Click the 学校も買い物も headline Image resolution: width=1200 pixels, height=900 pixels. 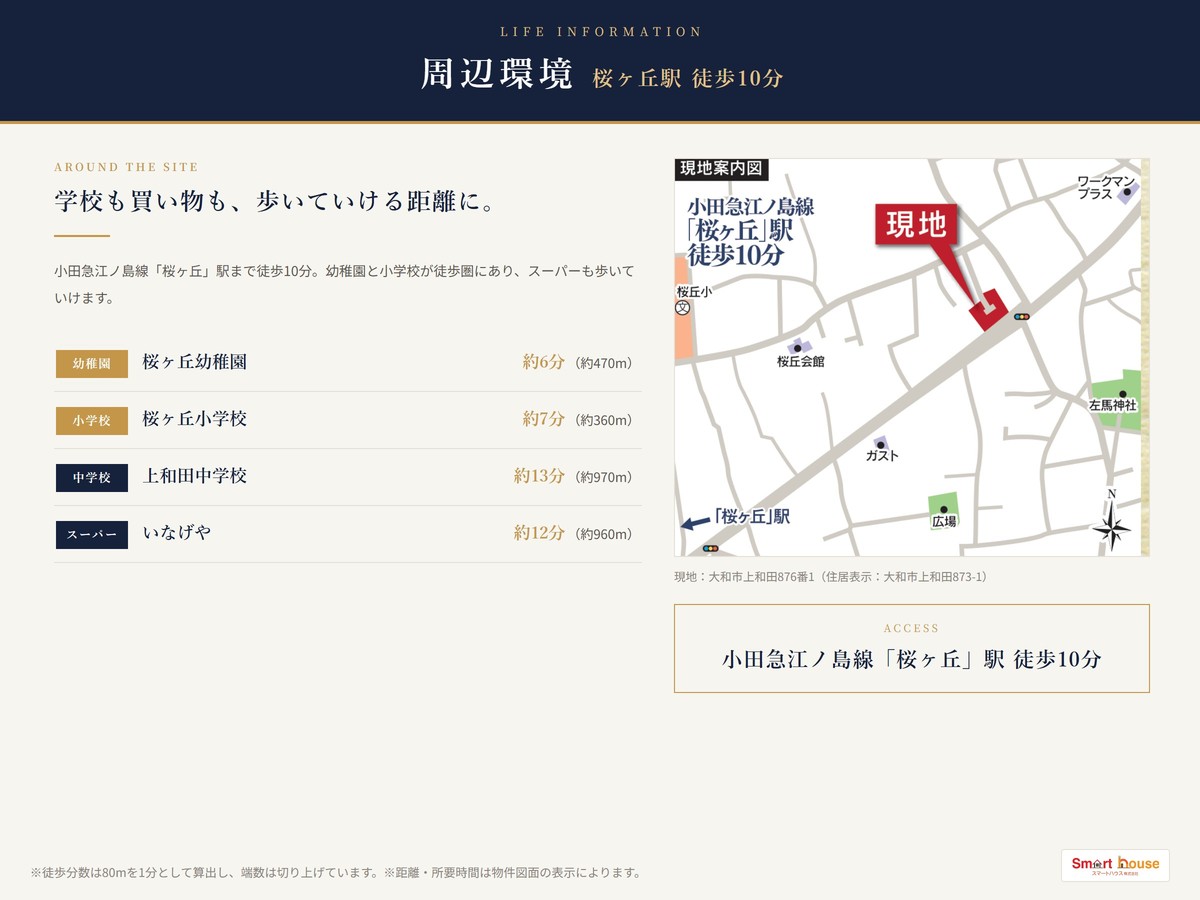coord(275,202)
